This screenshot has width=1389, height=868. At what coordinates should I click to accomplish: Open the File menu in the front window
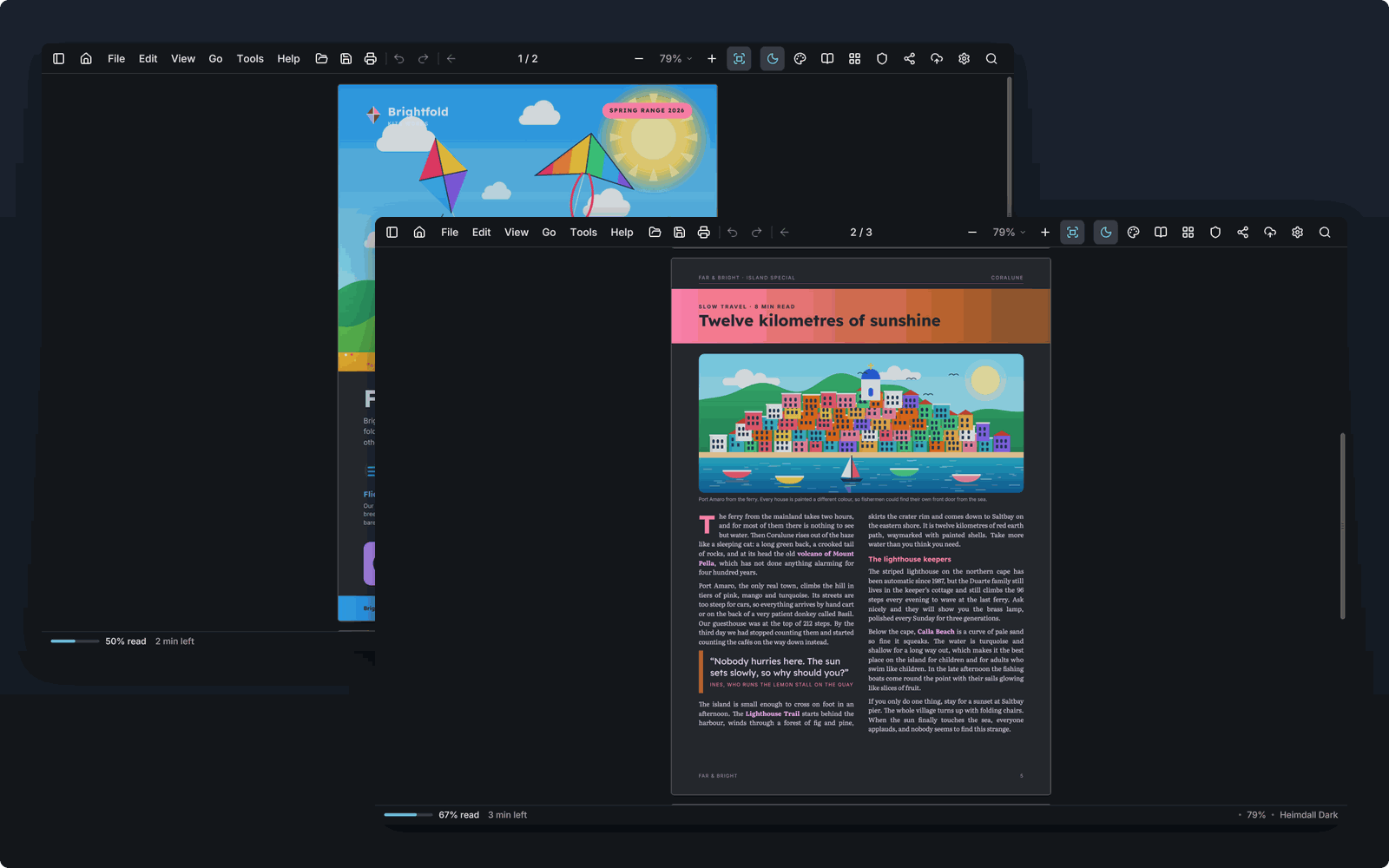450,233
